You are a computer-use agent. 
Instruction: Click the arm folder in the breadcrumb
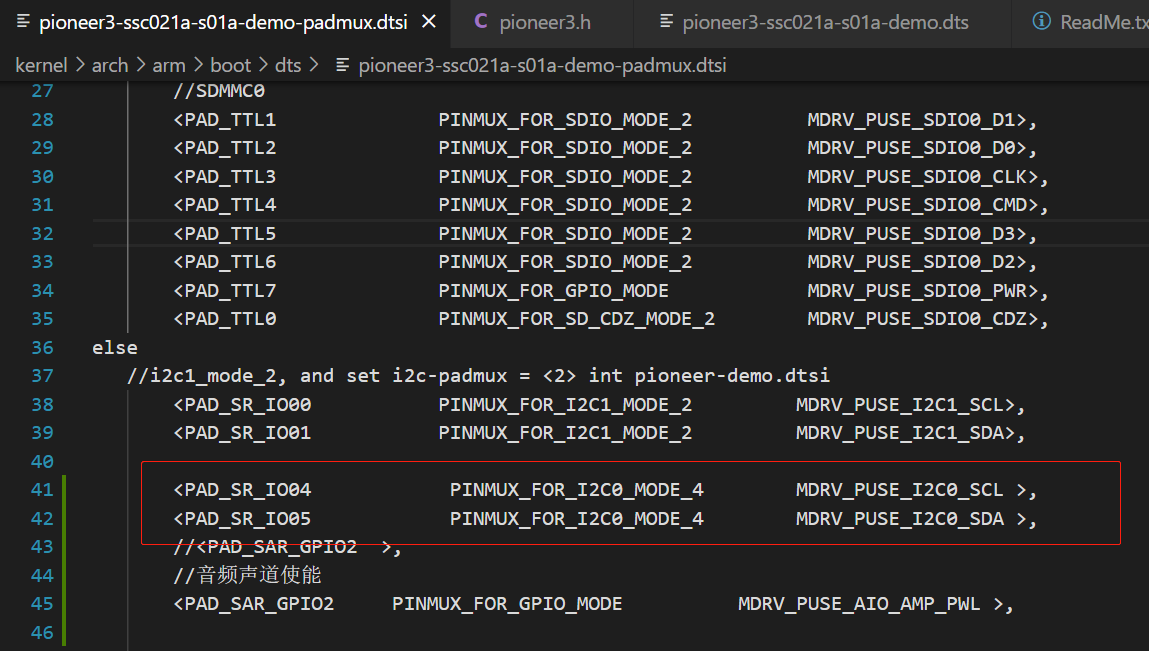(169, 65)
